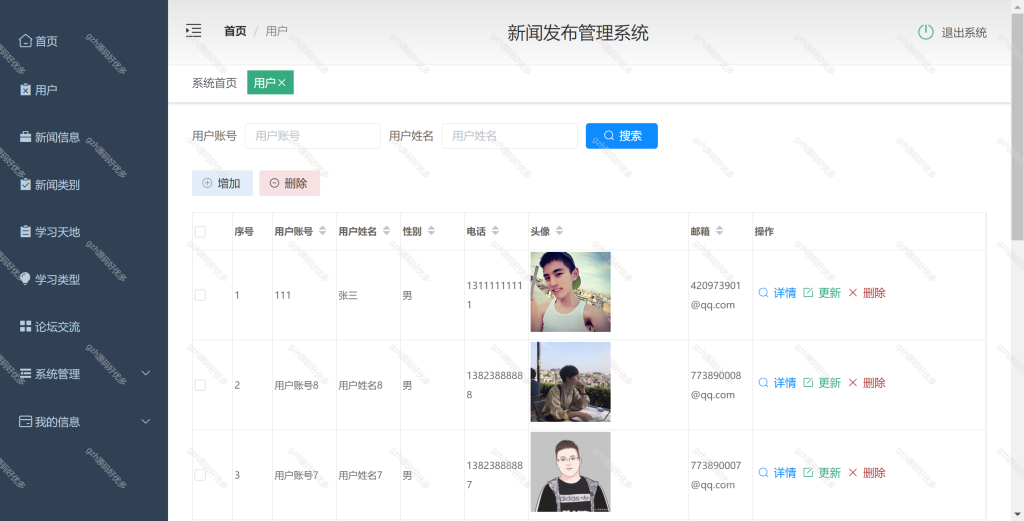This screenshot has height=521, width=1024.
Task: Click the power icon to exit system
Action: coord(925,32)
